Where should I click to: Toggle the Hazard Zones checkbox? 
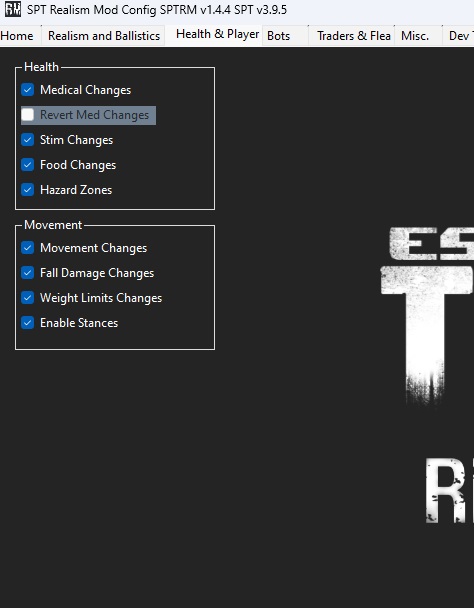tap(28, 190)
